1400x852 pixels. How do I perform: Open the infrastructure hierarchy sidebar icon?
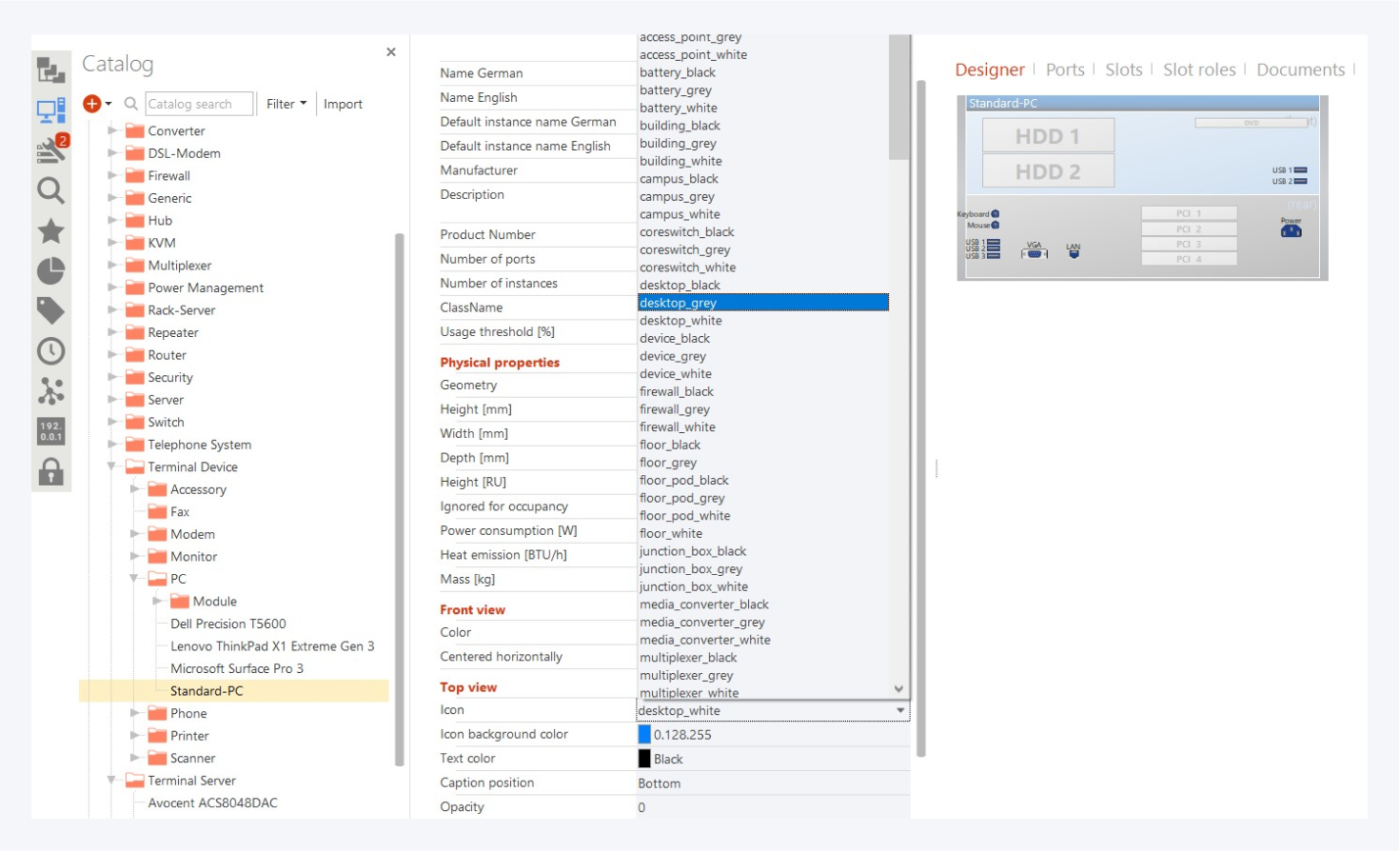point(50,69)
